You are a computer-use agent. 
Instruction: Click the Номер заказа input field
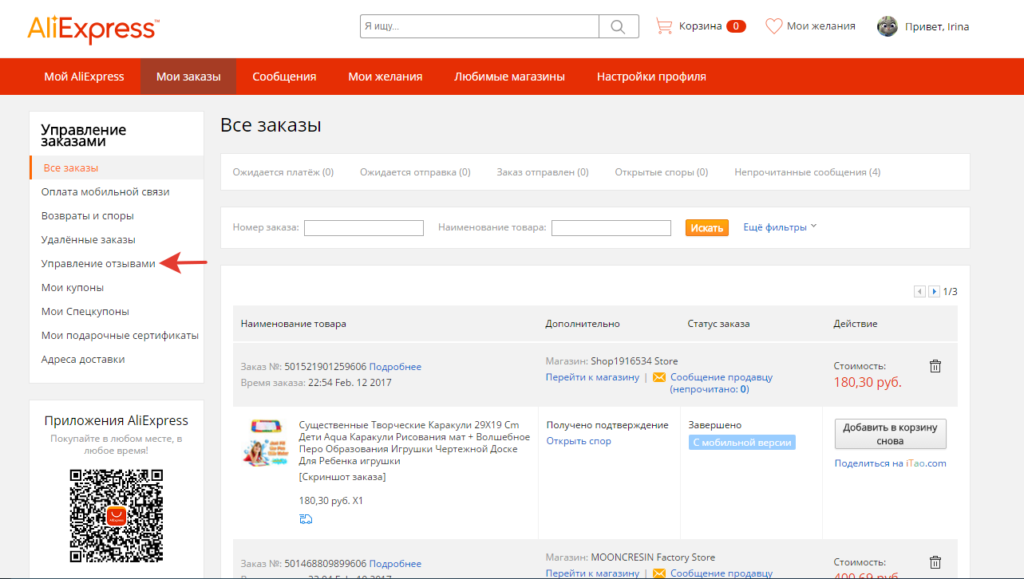coord(364,228)
